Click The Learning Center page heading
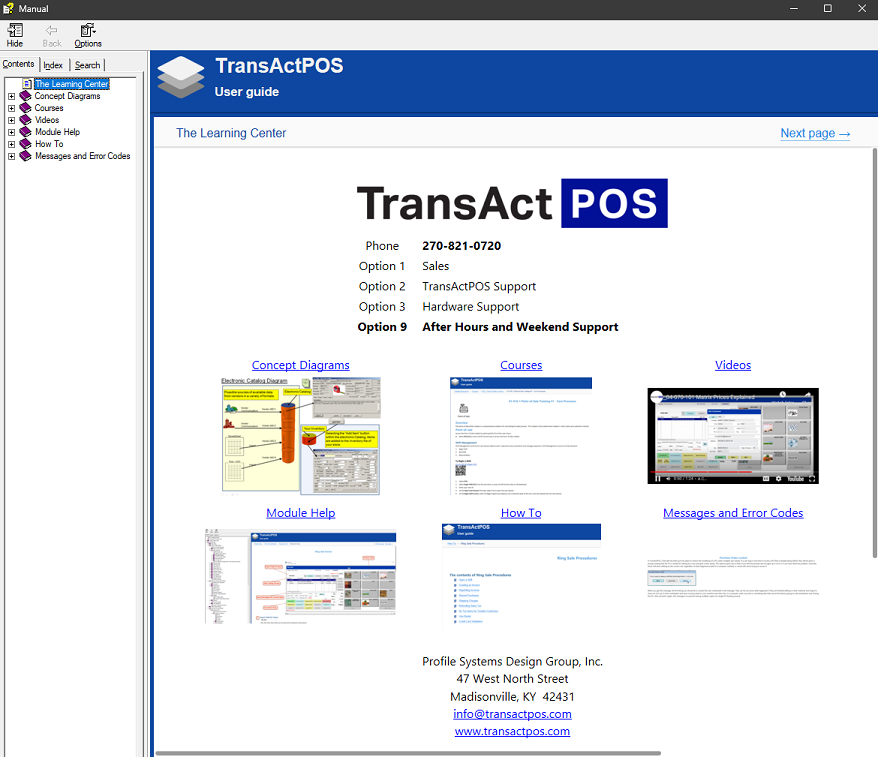This screenshot has height=757, width=878. point(231,133)
